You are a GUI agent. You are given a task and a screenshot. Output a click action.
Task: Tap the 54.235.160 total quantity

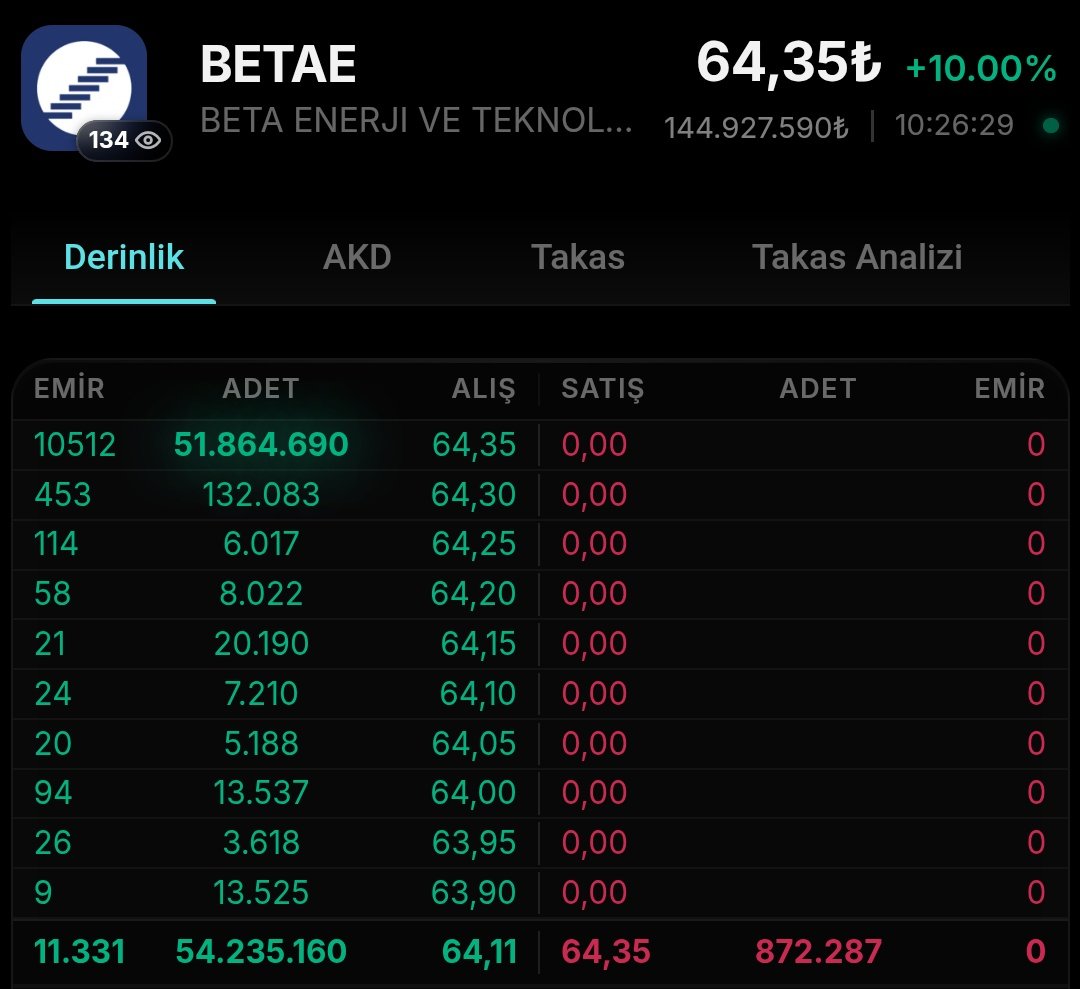pyautogui.click(x=261, y=952)
